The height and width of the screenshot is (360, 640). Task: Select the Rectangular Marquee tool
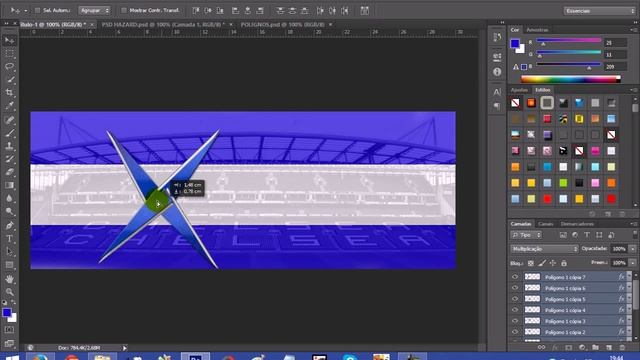pos(9,53)
